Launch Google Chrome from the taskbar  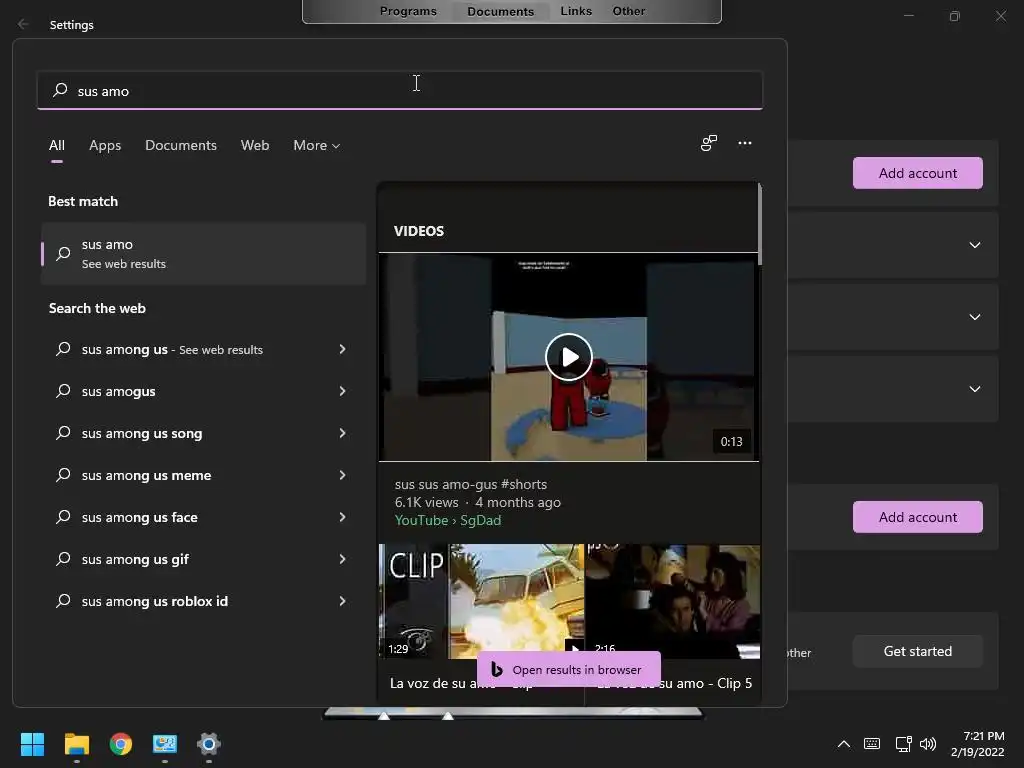click(121, 744)
